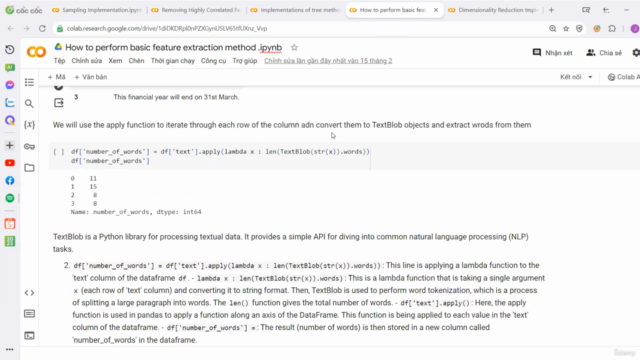Open Facebook in browser sidebar

tap(10, 180)
